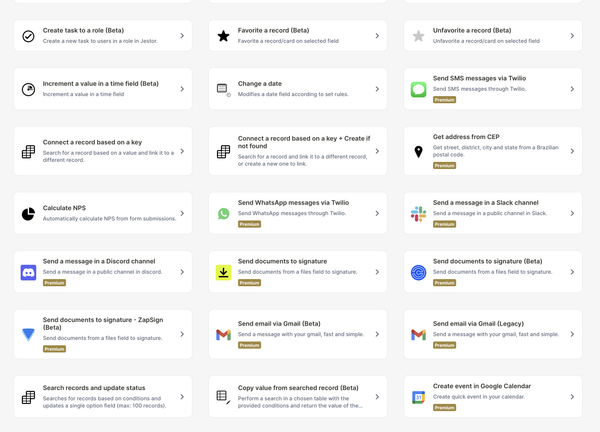This screenshot has height=432, width=600.
Task: Expand arrow on Search records and update status
Action: pyautogui.click(x=182, y=396)
